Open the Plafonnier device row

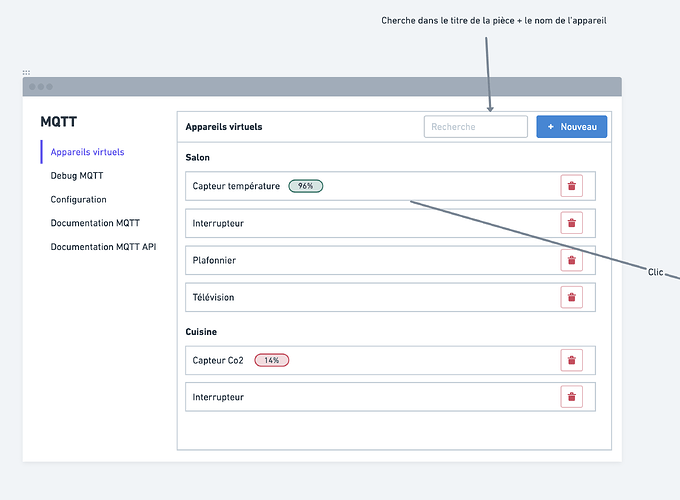(370, 260)
